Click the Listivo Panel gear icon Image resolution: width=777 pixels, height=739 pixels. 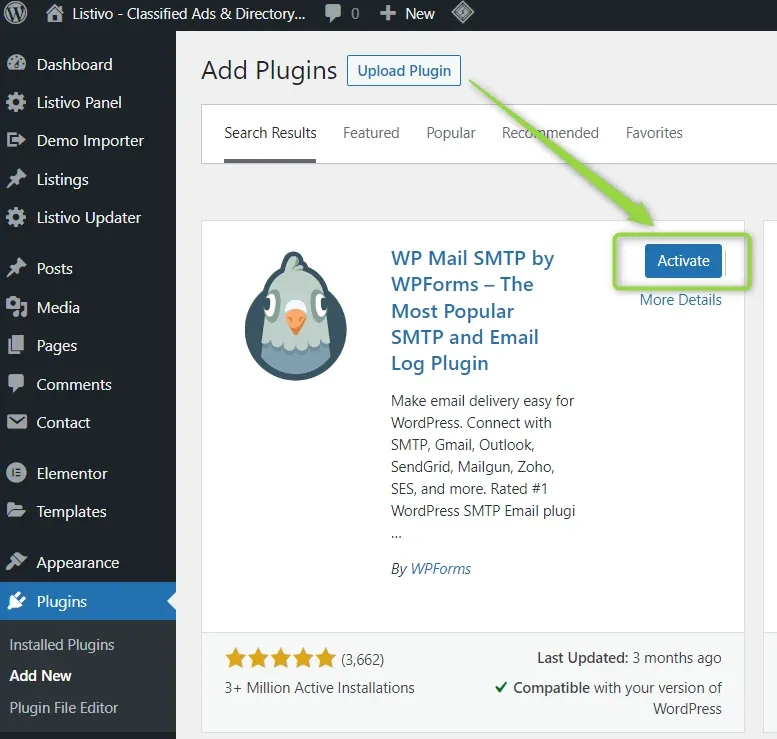pyautogui.click(x=16, y=102)
